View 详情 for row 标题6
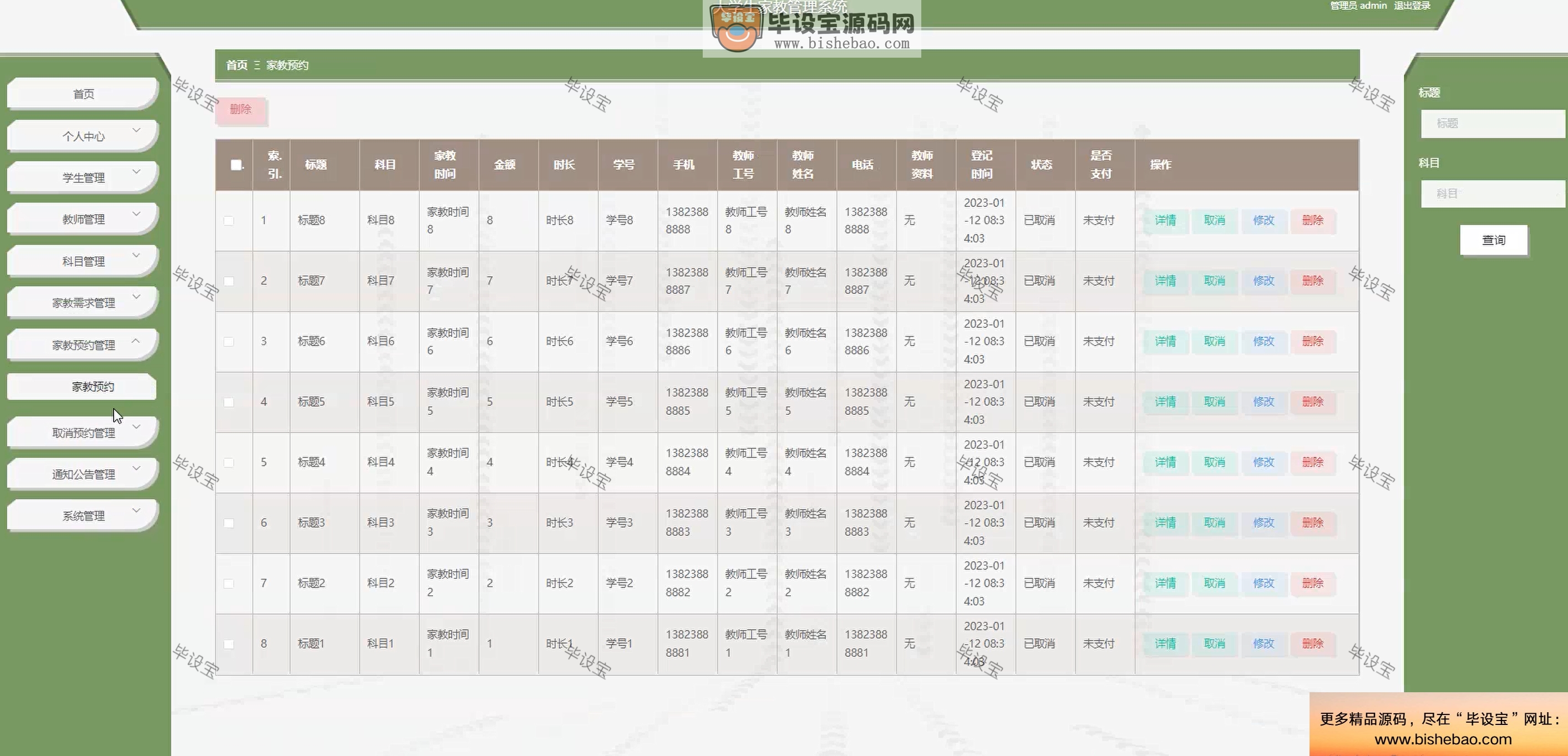The height and width of the screenshot is (756, 1568). (1166, 342)
